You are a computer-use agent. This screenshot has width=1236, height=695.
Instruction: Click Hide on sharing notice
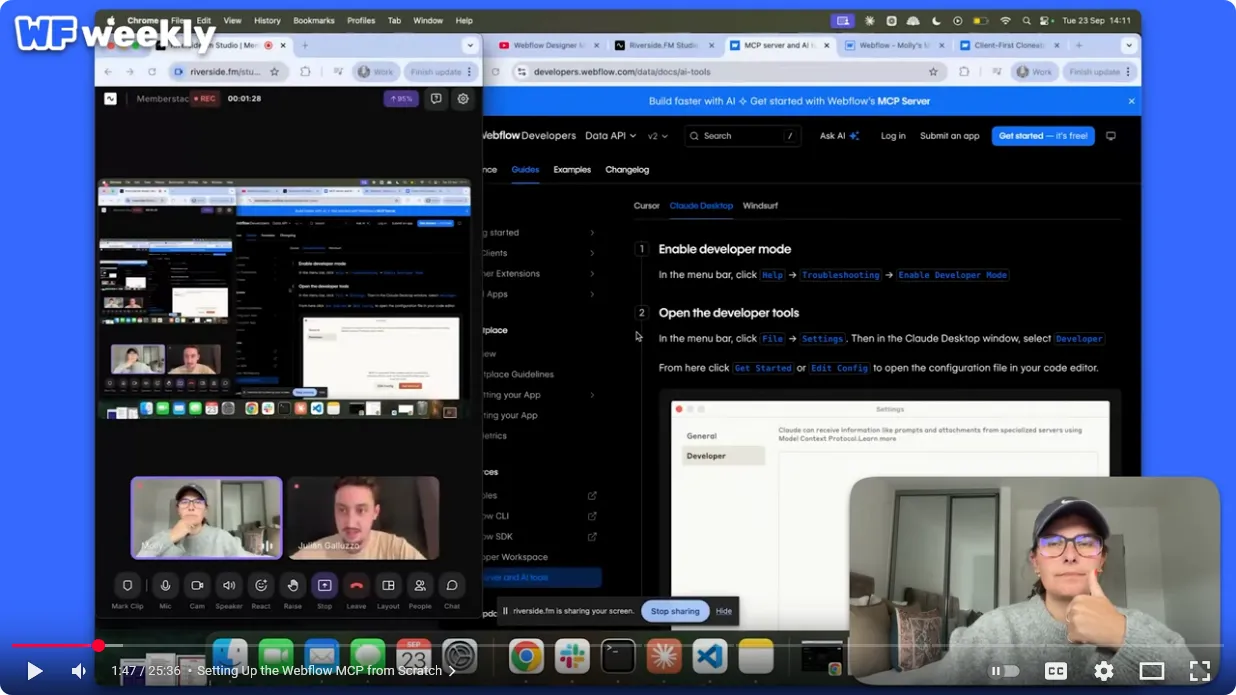[x=724, y=611]
